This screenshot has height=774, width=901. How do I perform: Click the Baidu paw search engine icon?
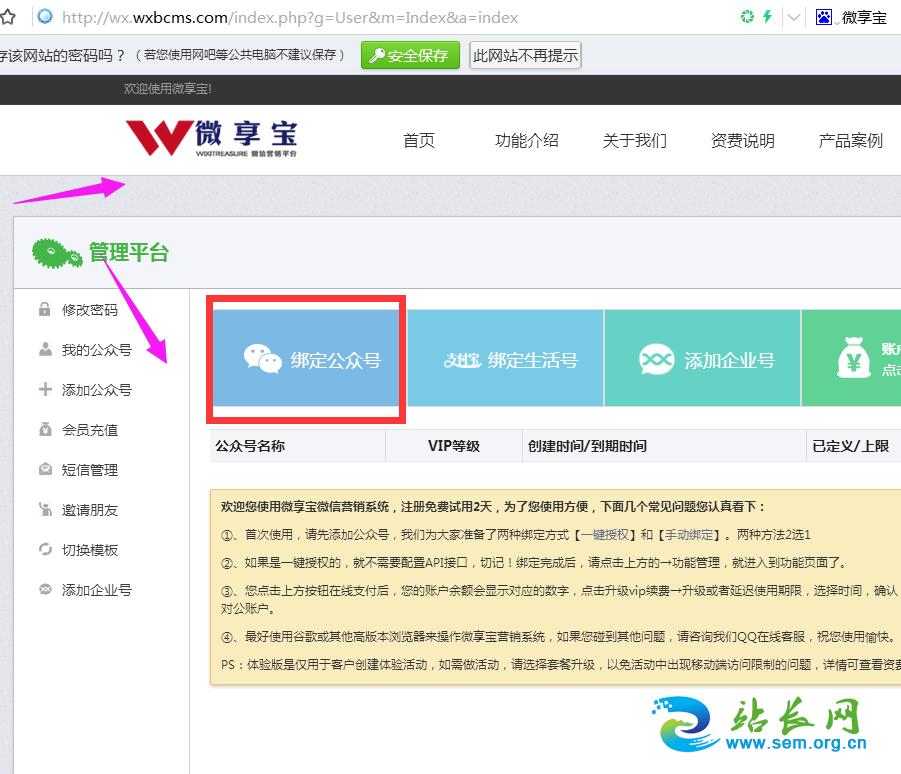(823, 17)
